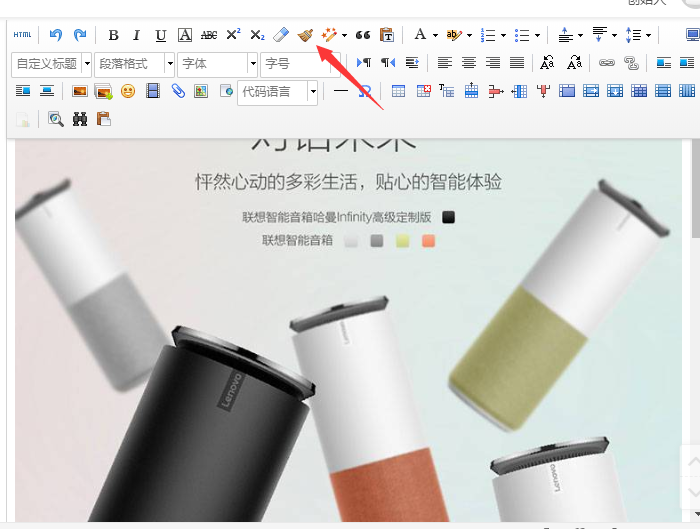Delete the table

click(x=423, y=92)
